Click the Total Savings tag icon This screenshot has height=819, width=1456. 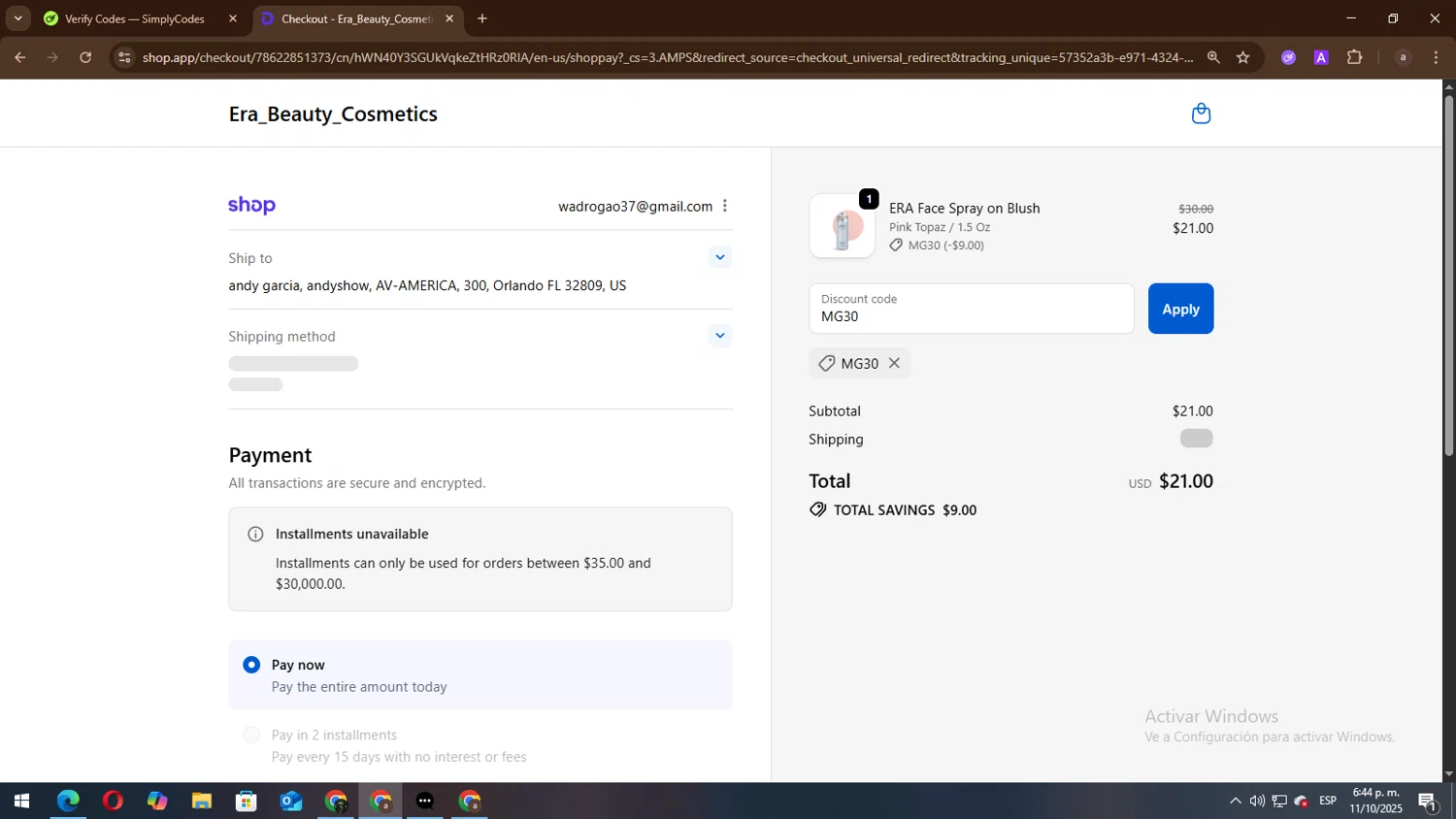pos(818,509)
